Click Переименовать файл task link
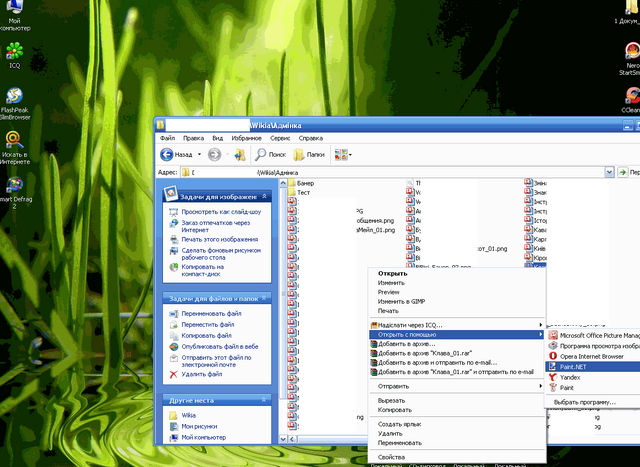 (x=211, y=314)
